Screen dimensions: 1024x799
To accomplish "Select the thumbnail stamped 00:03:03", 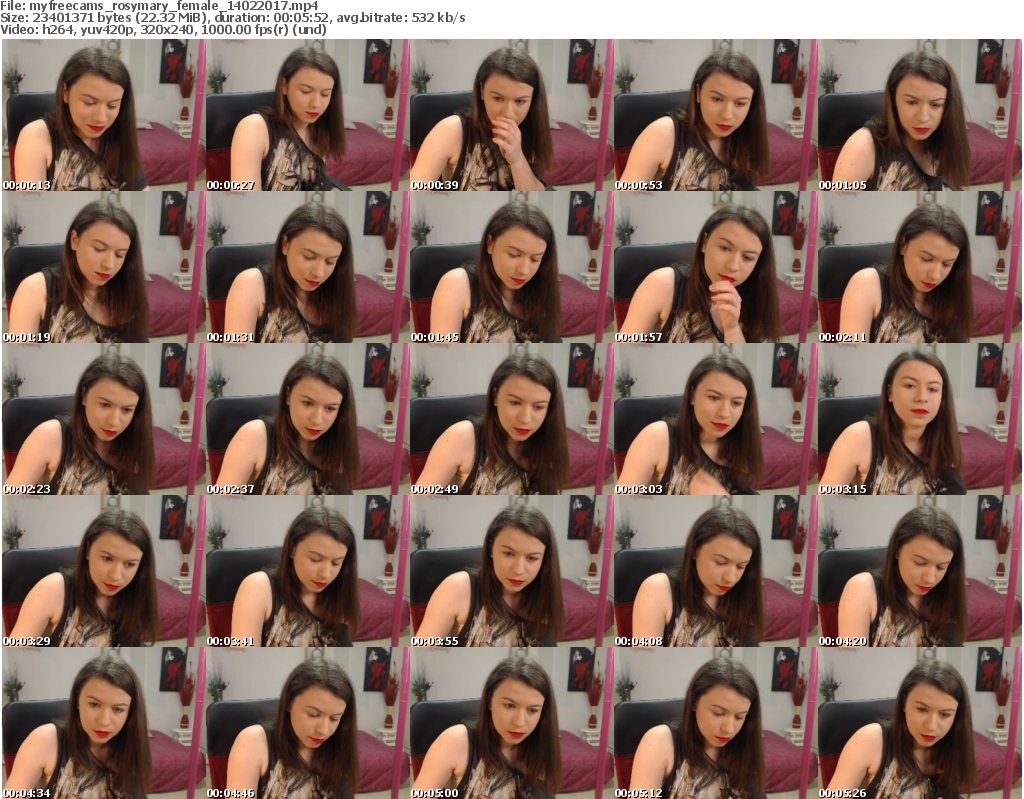I will point(715,419).
